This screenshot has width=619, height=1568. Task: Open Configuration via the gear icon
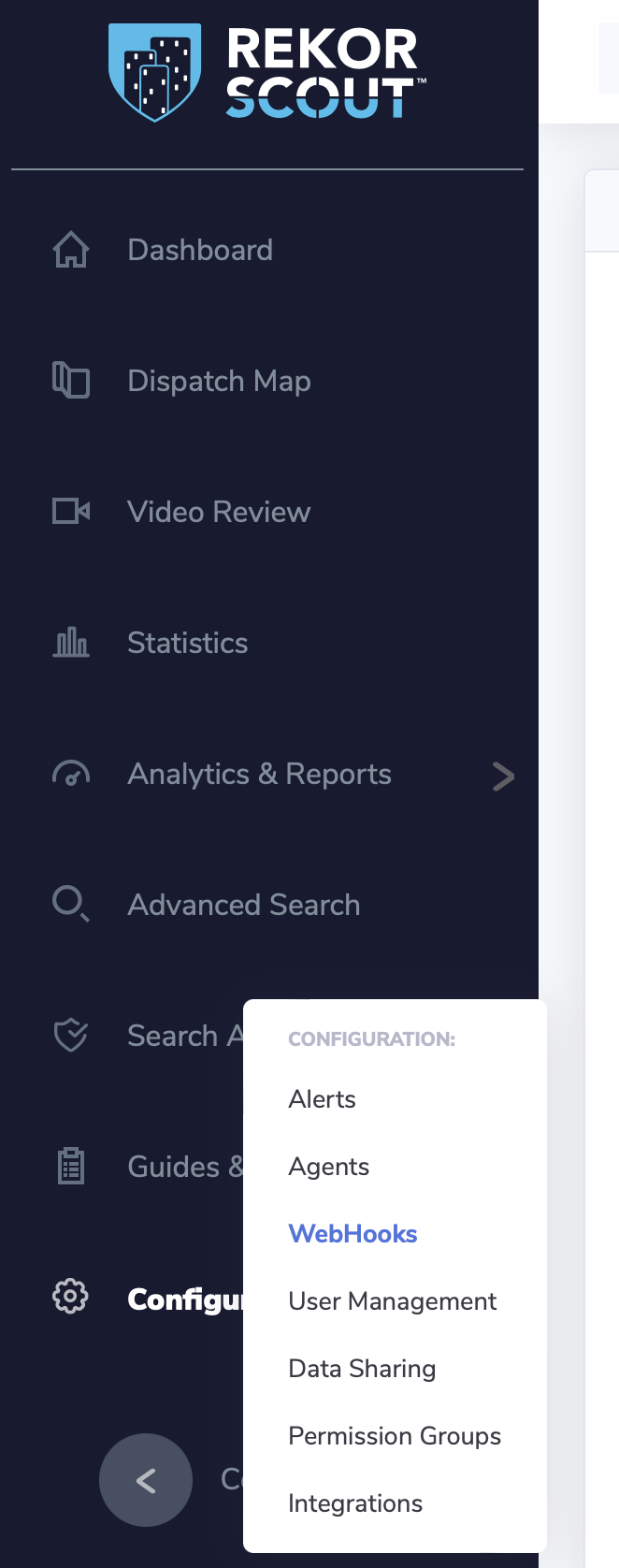(x=70, y=1297)
